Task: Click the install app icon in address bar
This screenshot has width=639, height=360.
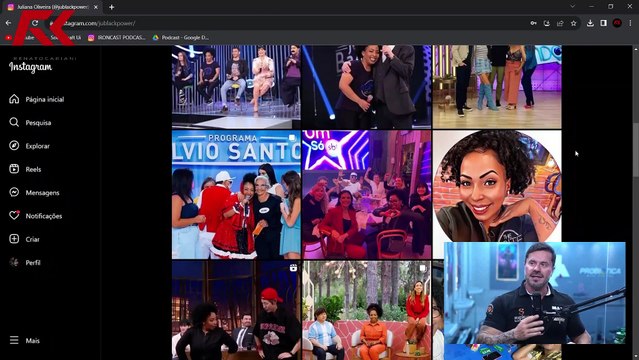Action: (547, 23)
